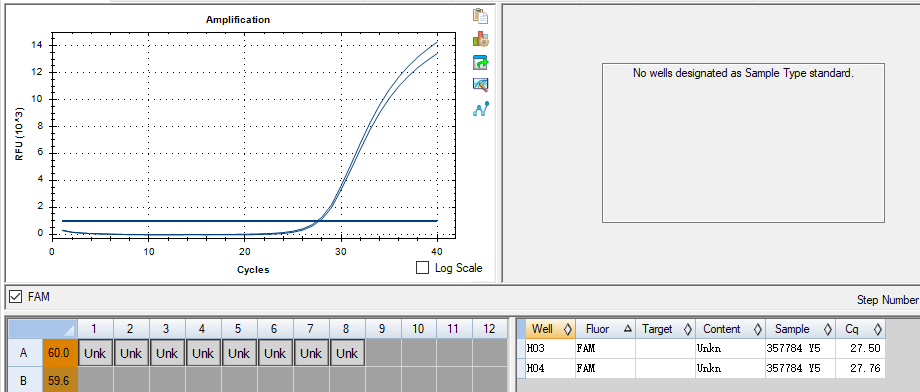
Task: Click the 'No wells designated' message
Action: click(743, 73)
